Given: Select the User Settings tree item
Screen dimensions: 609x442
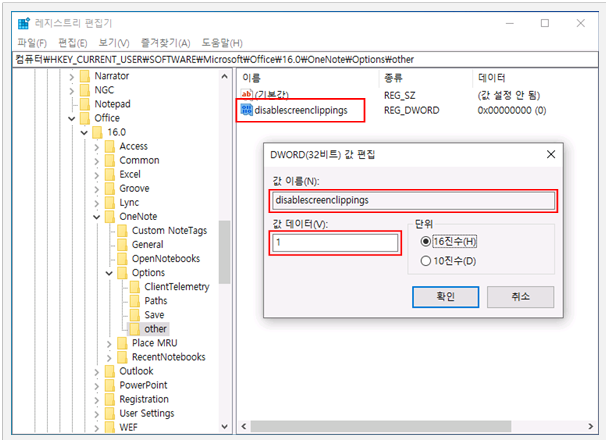Looking at the screenshot, I should [147, 413].
